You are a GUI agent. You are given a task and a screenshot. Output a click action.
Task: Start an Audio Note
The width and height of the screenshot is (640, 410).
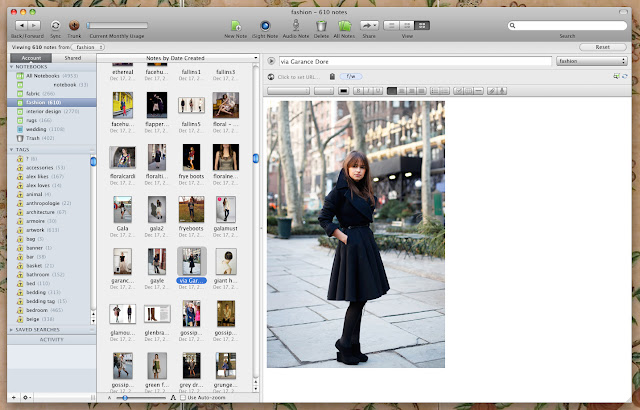tap(295, 23)
